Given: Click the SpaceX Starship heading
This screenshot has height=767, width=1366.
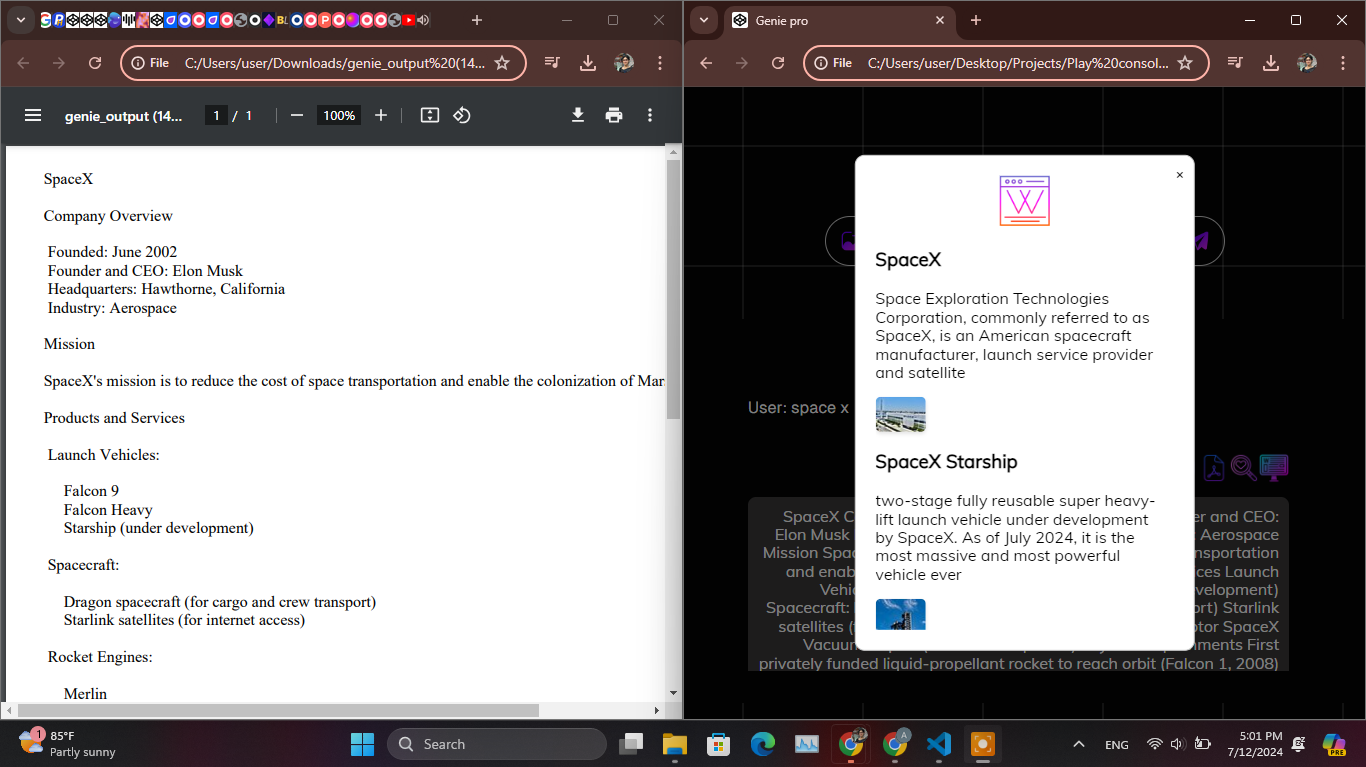Looking at the screenshot, I should click(x=946, y=462).
